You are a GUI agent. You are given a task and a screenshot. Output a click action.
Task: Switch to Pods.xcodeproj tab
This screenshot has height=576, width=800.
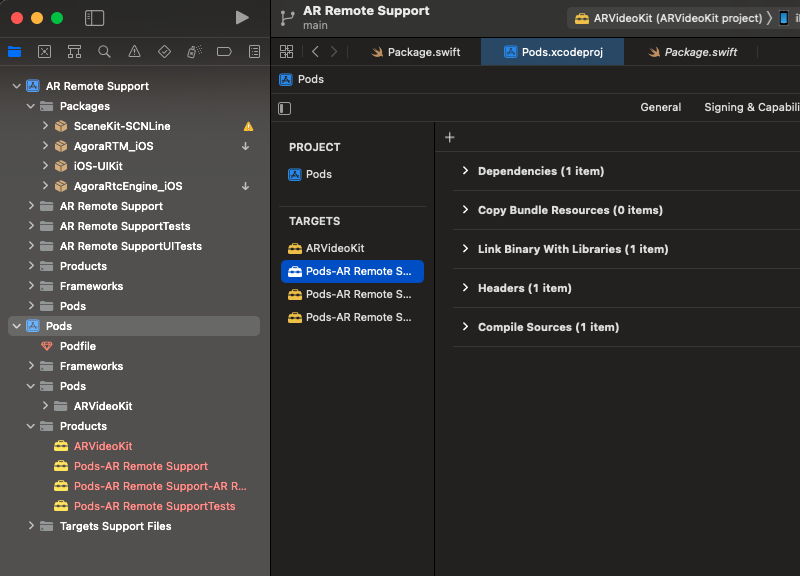click(x=553, y=52)
